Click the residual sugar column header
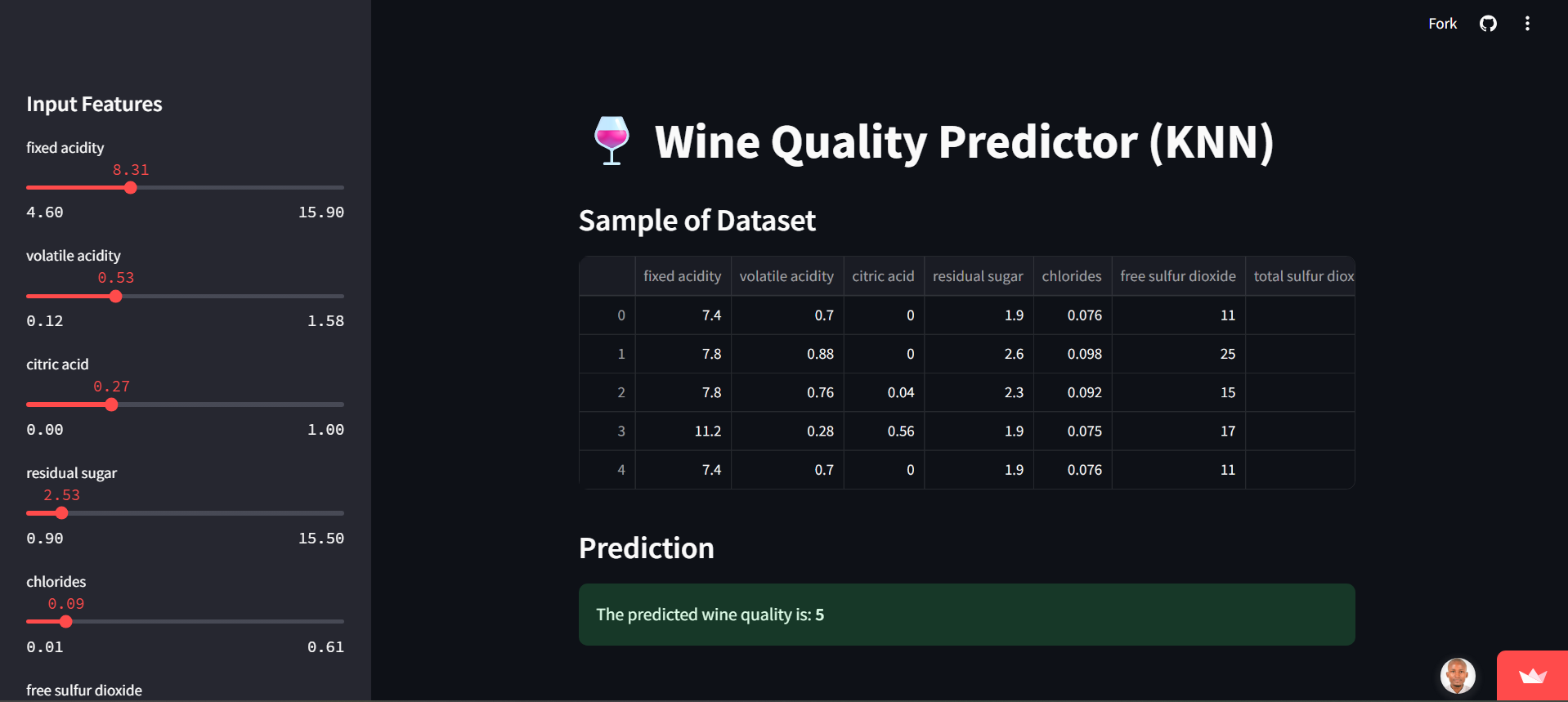The width and height of the screenshot is (1568, 702). click(x=978, y=276)
